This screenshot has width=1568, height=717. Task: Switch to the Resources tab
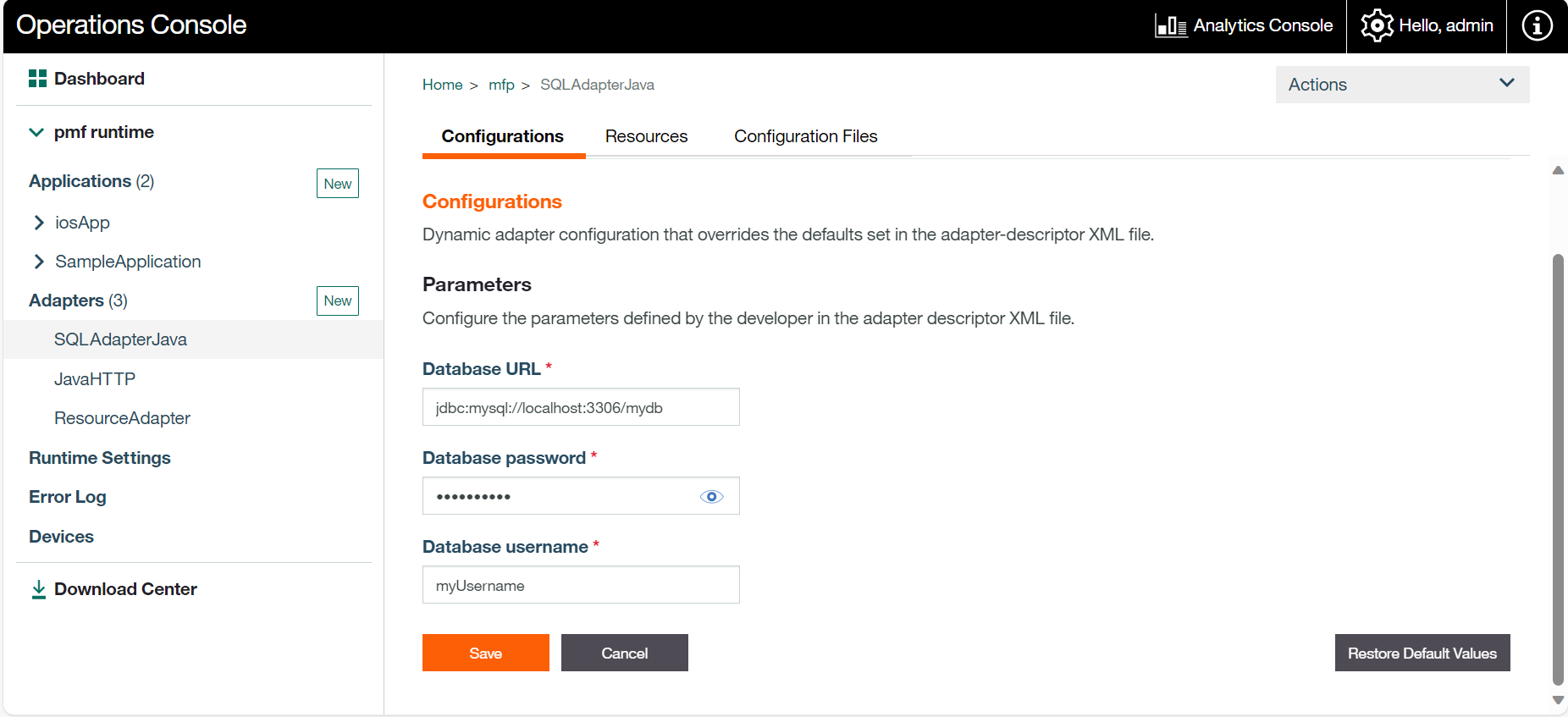point(646,136)
